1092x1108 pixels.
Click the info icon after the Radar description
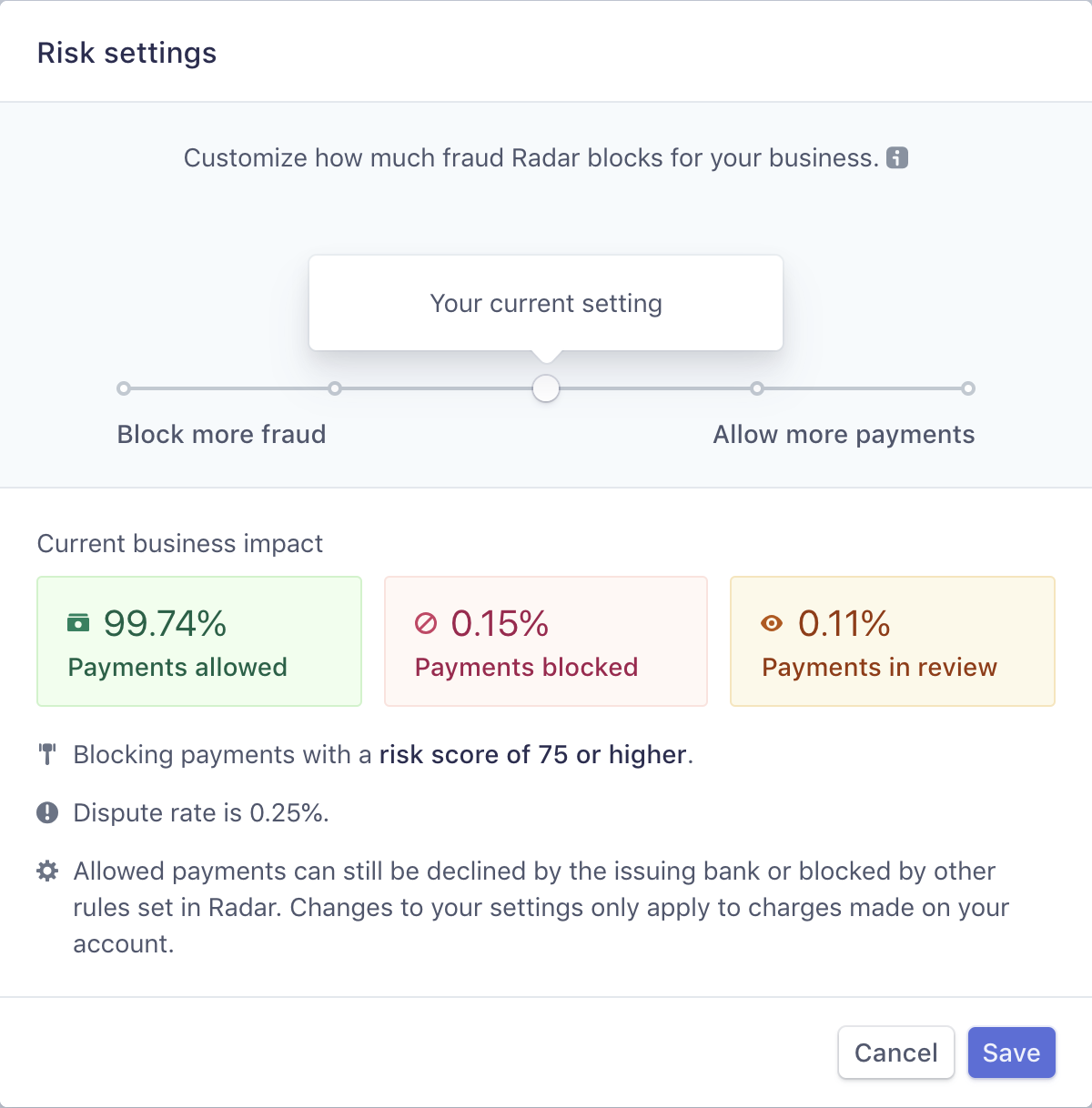(x=897, y=157)
